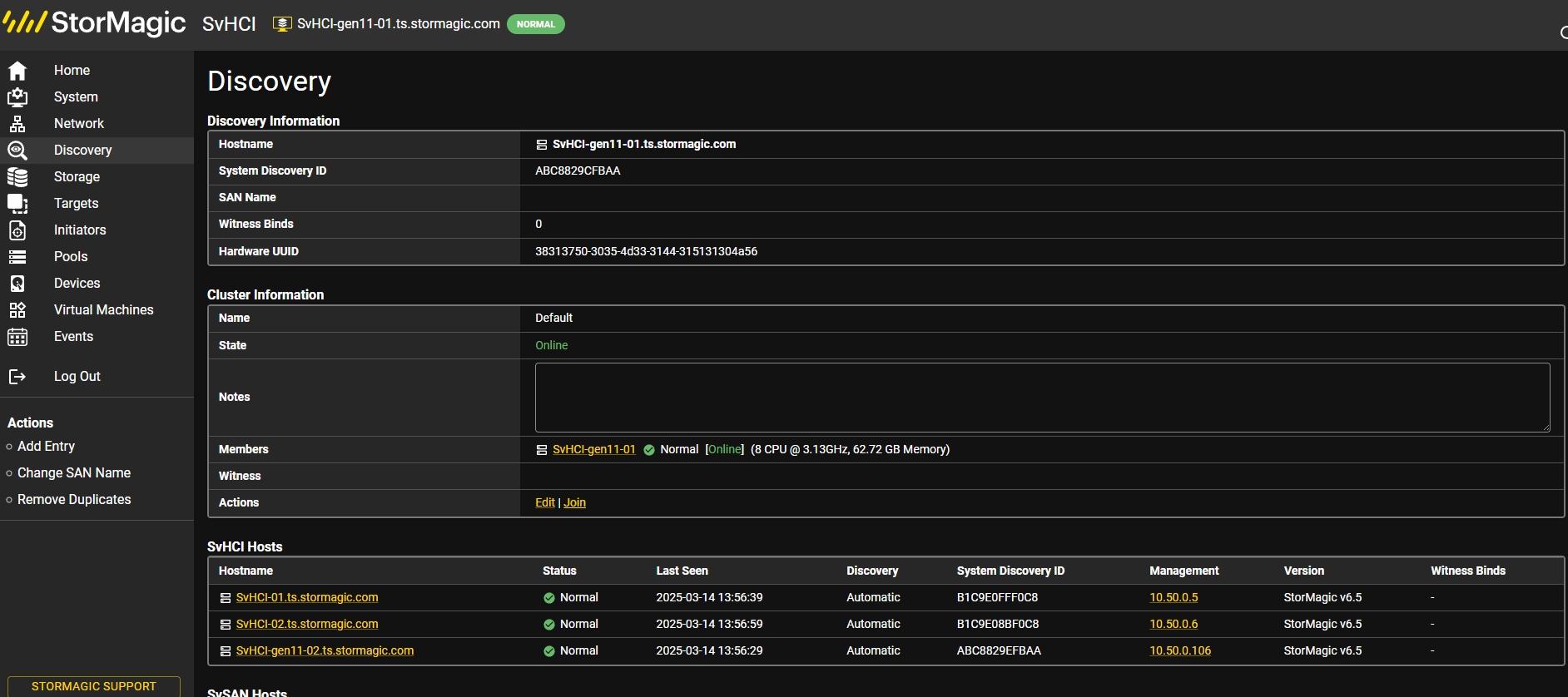Select Remove Duplicates action

[74, 500]
